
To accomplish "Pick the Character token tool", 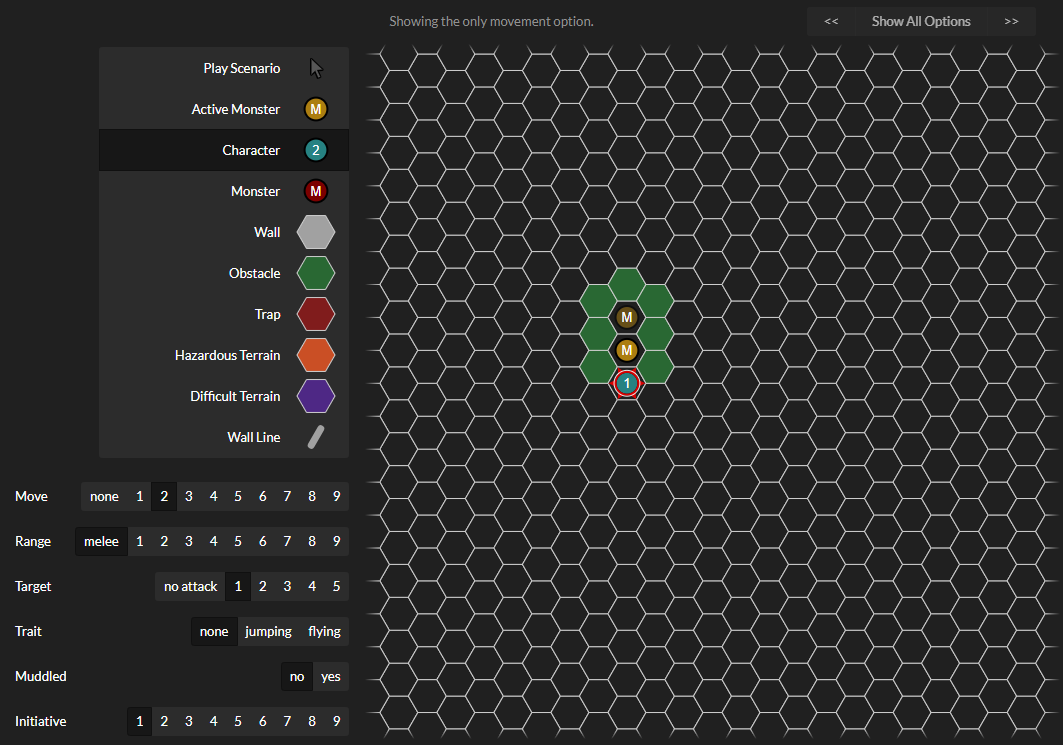I will pyautogui.click(x=316, y=150).
